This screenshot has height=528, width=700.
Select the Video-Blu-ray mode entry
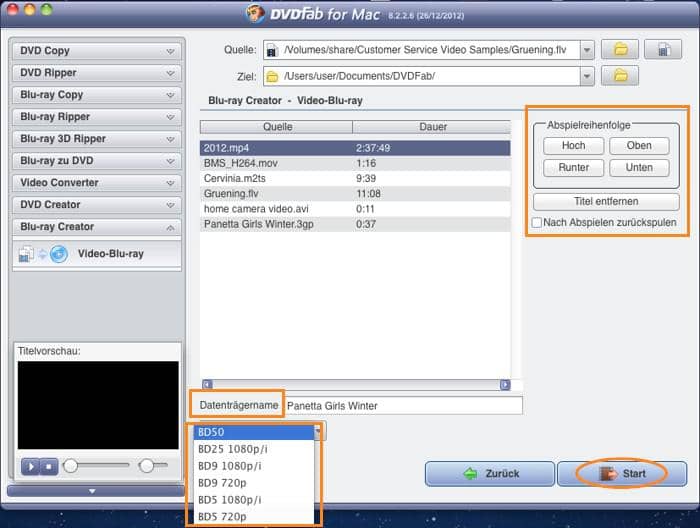[97, 254]
